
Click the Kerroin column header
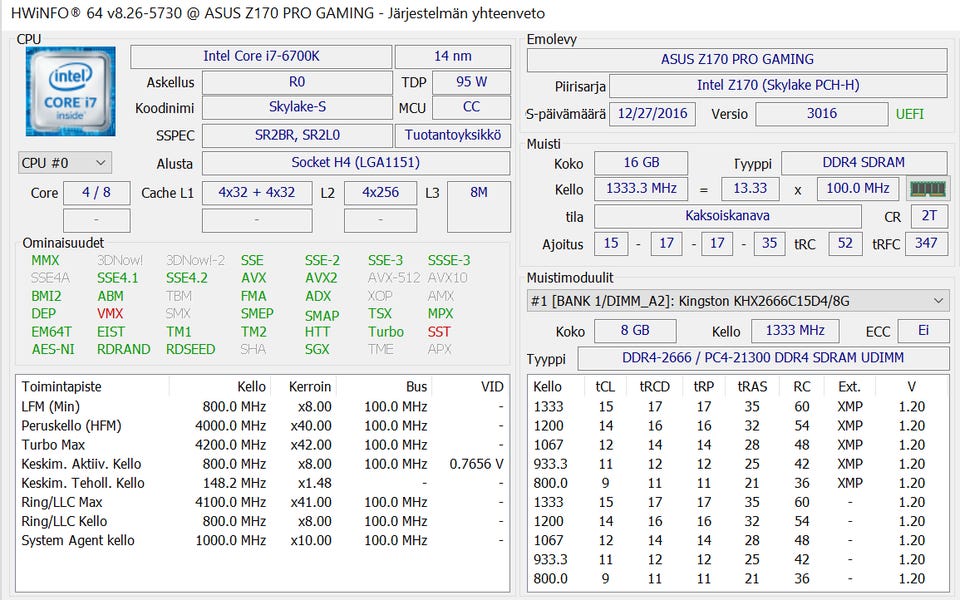309,387
